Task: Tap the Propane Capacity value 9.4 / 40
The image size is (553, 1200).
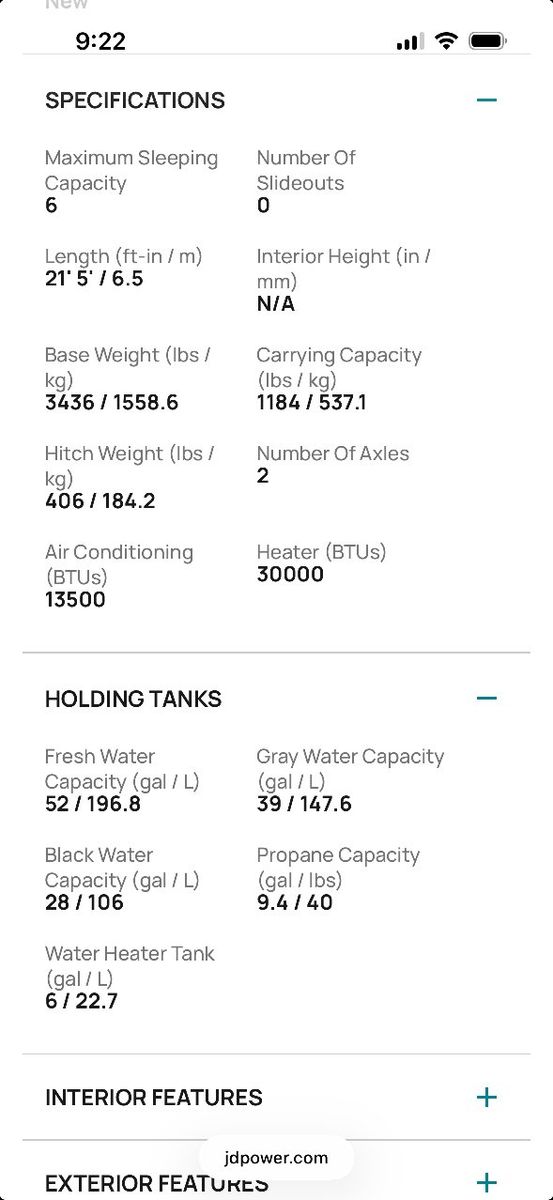Action: [x=295, y=903]
